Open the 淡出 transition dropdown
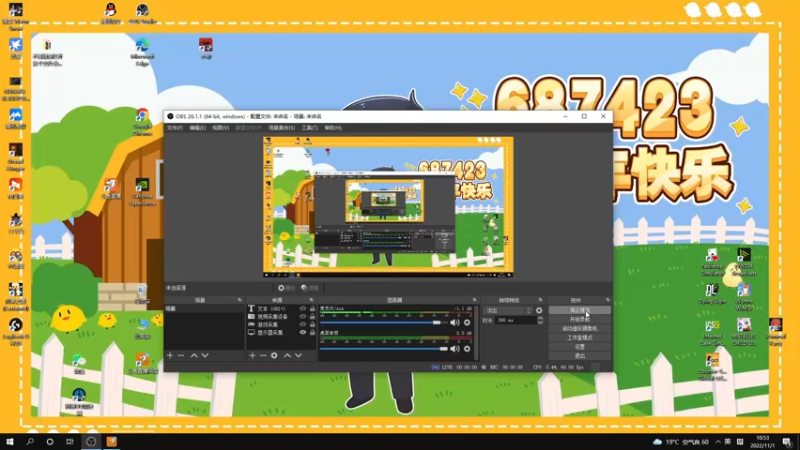The height and width of the screenshot is (450, 800). (508, 310)
